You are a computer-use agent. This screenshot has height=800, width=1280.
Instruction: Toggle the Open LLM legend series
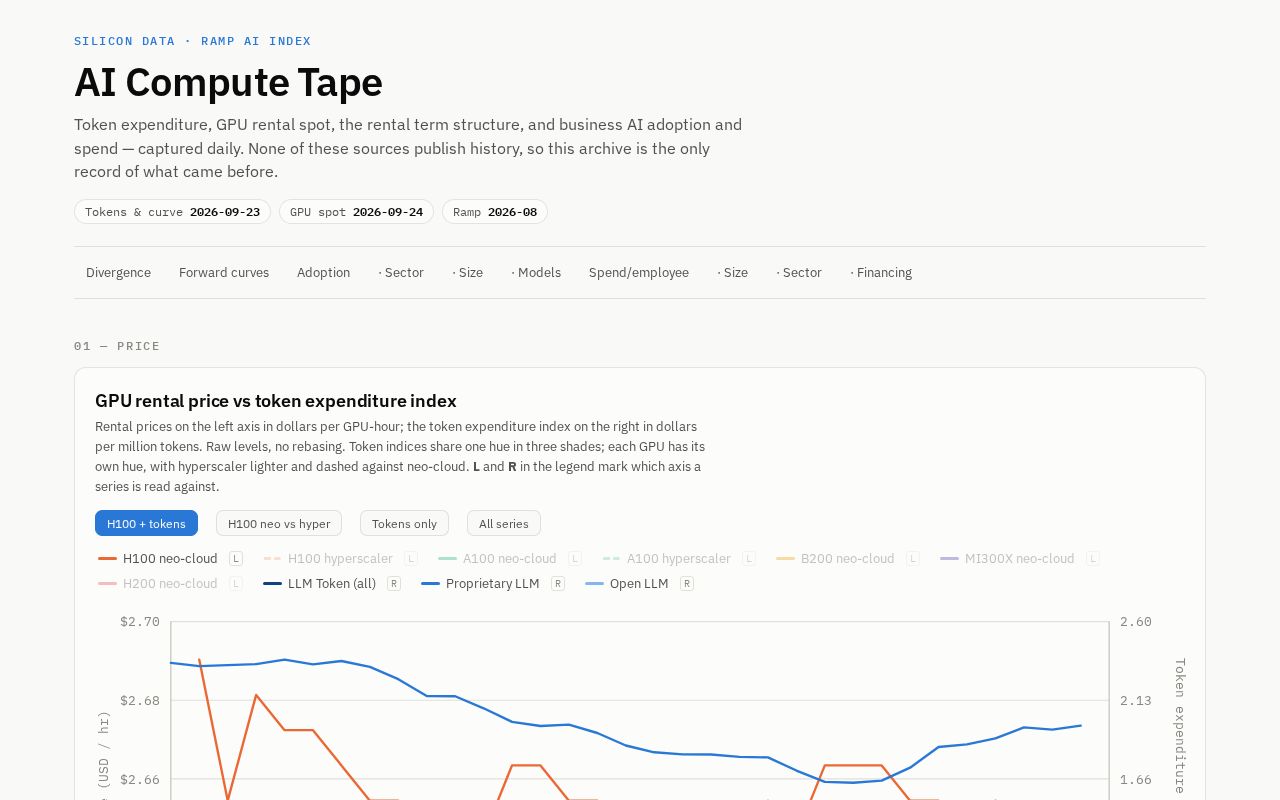point(640,584)
